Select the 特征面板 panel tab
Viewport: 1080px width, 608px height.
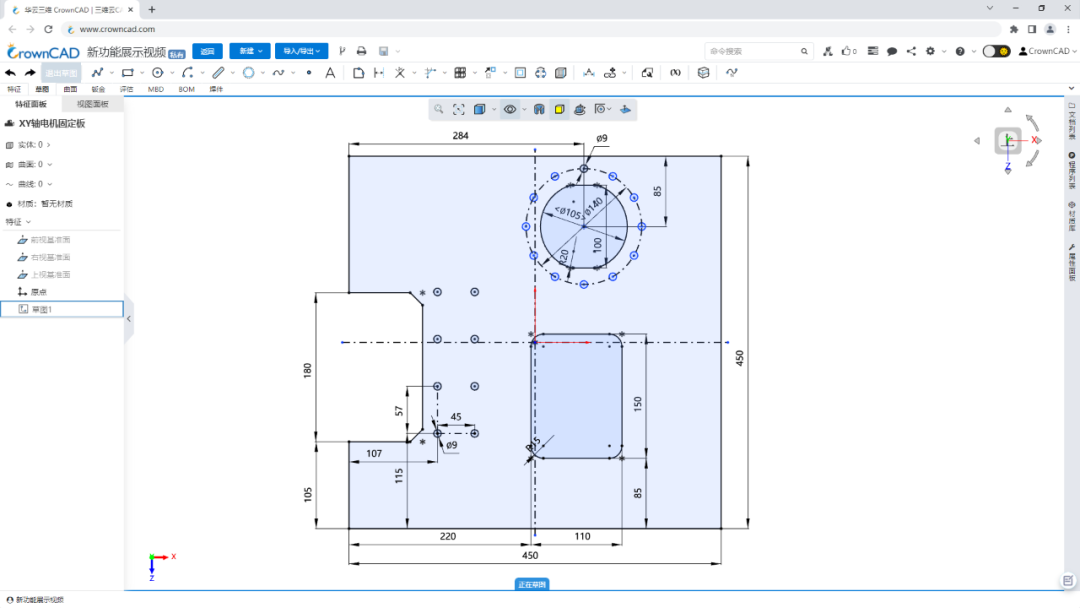[31, 104]
